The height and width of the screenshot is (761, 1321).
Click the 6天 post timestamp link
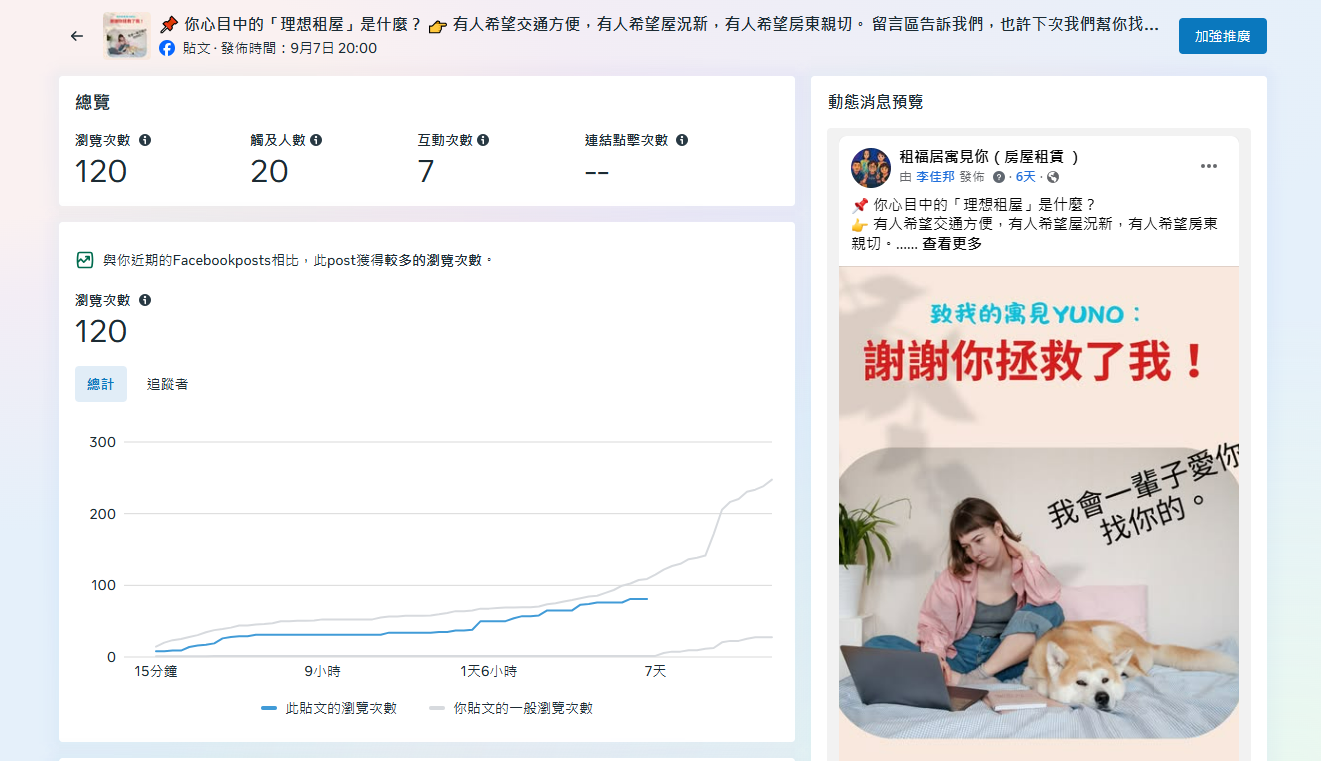coord(1025,177)
